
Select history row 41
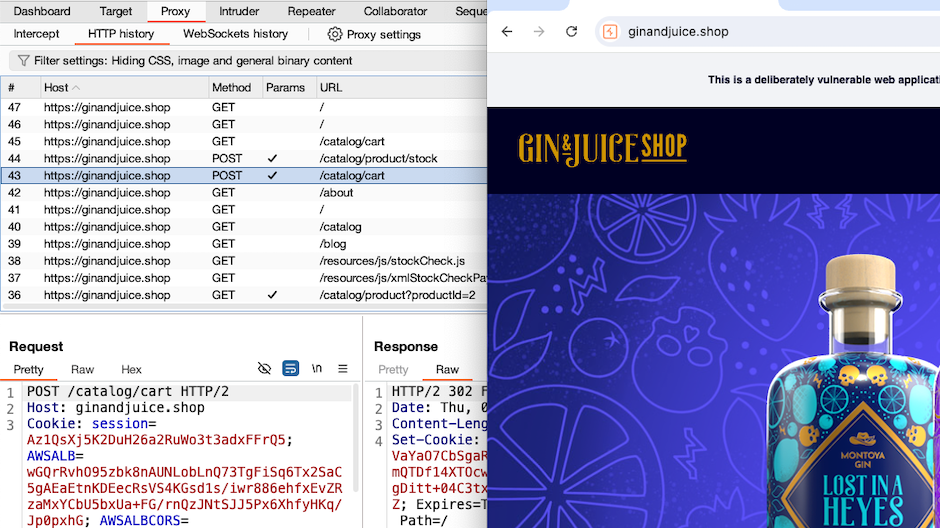pos(244,210)
